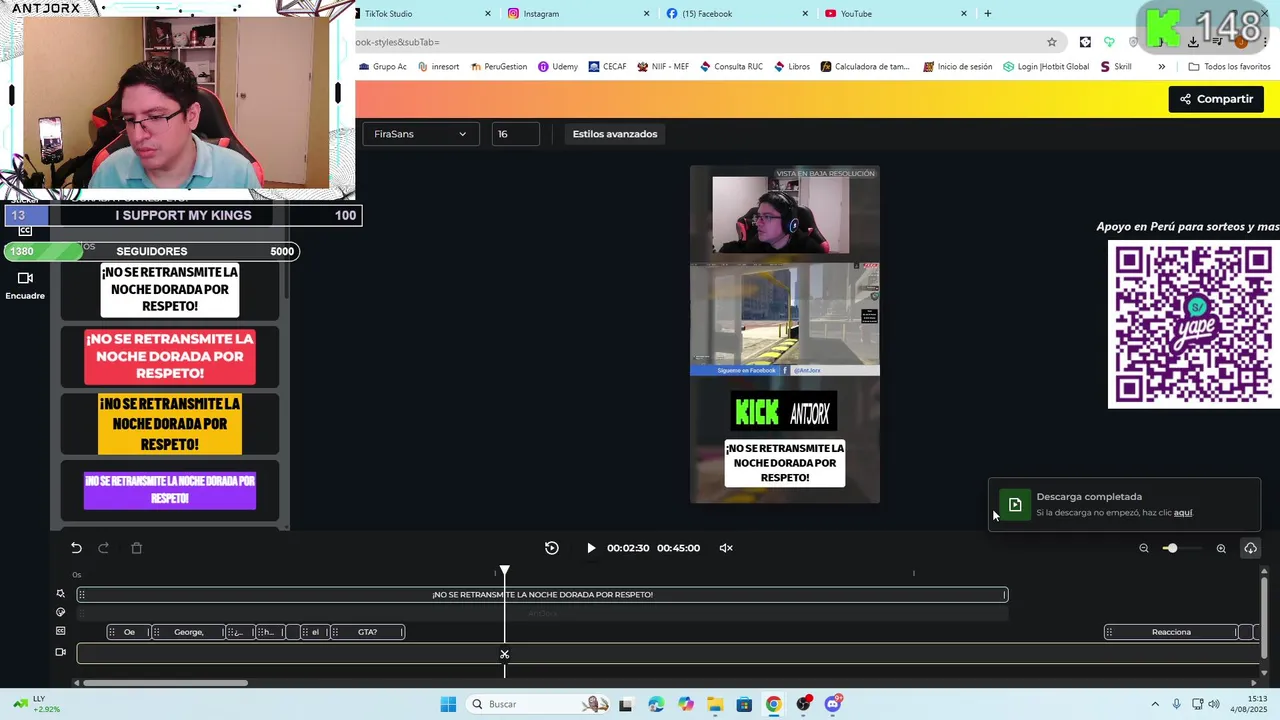This screenshot has width=1280, height=720.
Task: Click the green download completed icon
Action: (1015, 505)
